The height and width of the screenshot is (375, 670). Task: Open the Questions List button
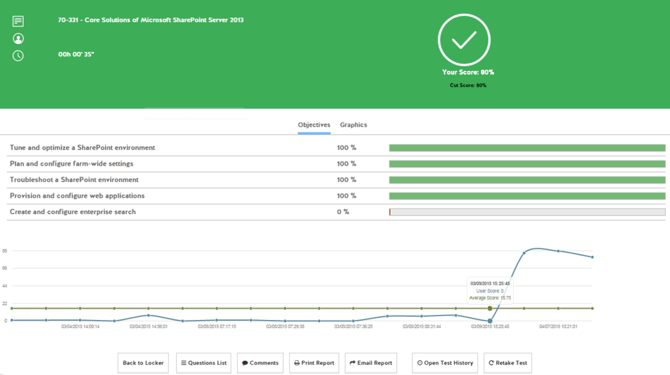(x=204, y=363)
